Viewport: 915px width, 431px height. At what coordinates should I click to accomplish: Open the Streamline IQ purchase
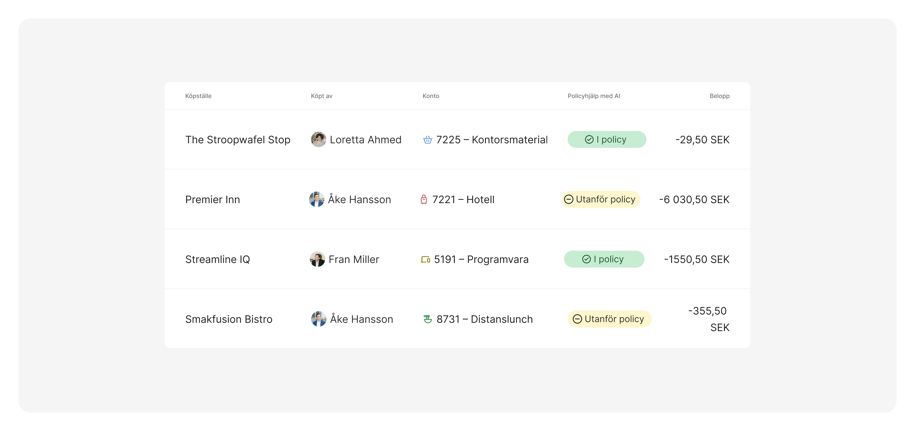click(x=217, y=259)
